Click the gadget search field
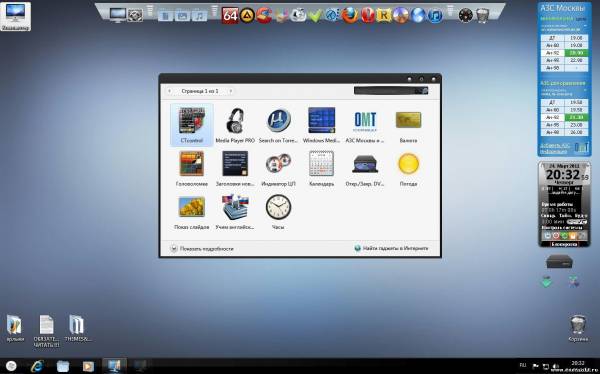 (390, 91)
